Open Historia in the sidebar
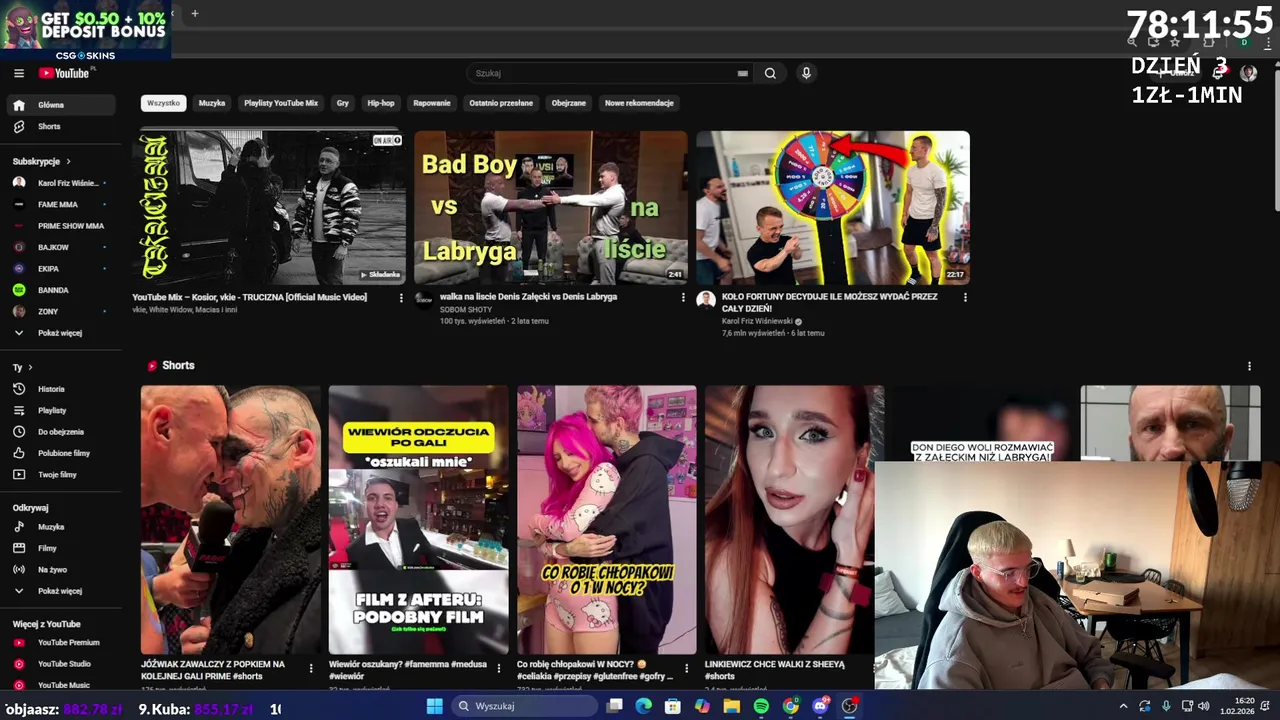Image resolution: width=1280 pixels, height=720 pixels. pos(62,389)
